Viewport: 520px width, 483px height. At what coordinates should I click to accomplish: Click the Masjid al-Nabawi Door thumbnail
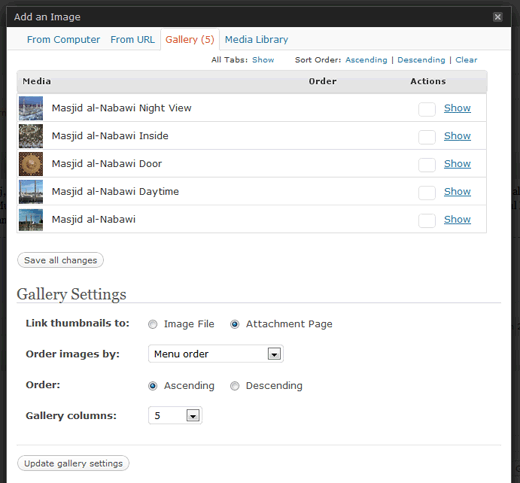(31, 164)
